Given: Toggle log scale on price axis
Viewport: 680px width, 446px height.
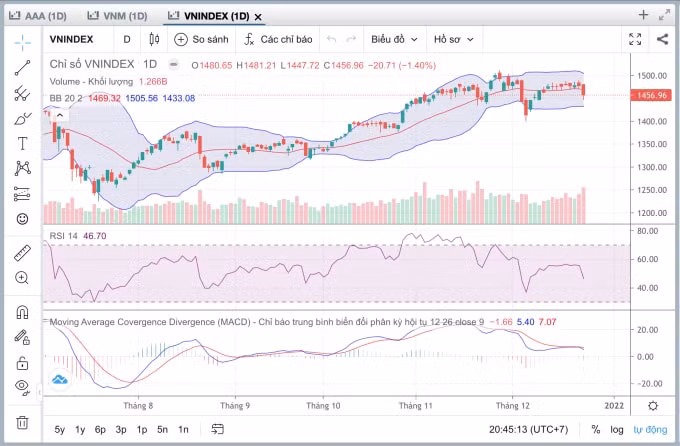Looking at the screenshot, I should [616, 430].
